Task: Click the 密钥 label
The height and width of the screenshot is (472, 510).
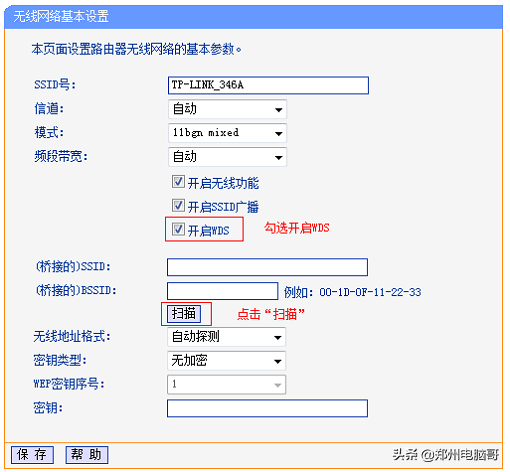Action: pyautogui.click(x=48, y=408)
